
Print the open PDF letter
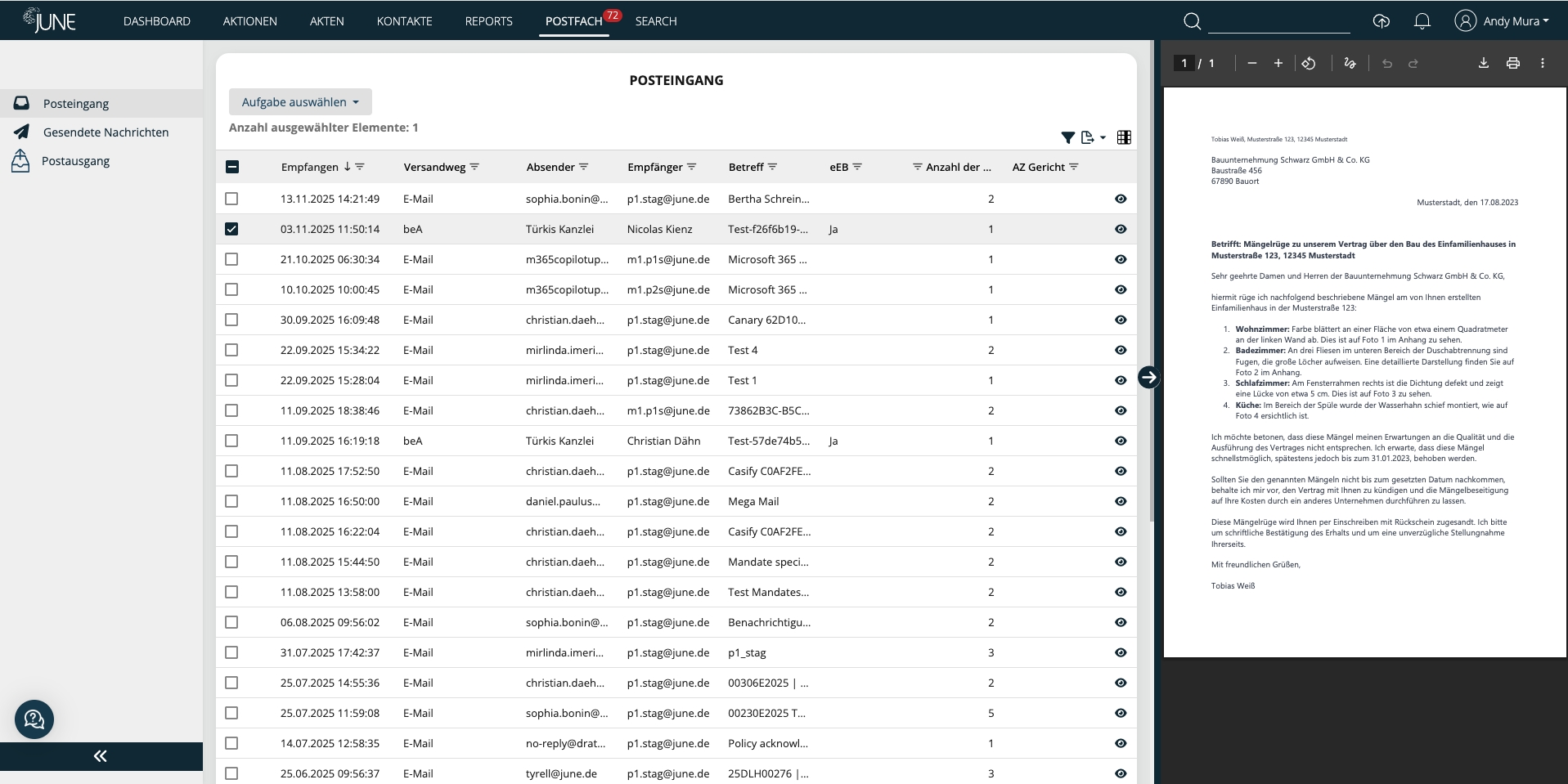1512,63
